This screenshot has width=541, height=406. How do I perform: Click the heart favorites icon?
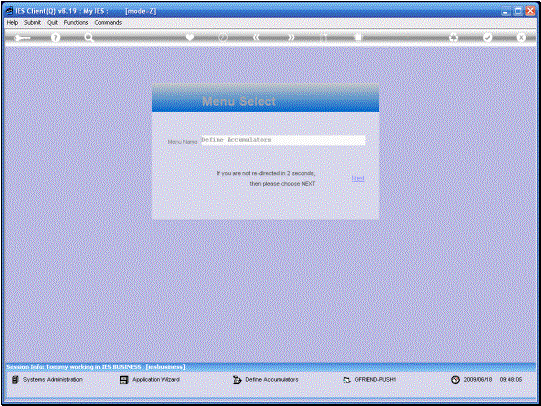point(190,37)
